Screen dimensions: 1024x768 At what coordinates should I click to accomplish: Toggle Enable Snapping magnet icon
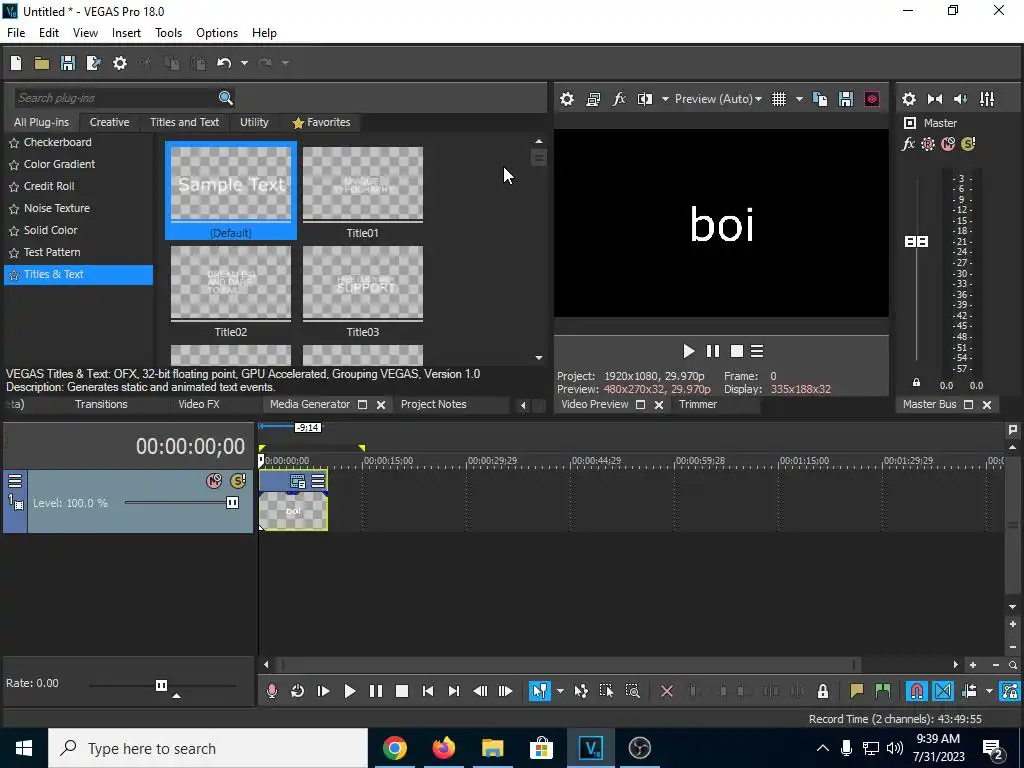tap(917, 691)
